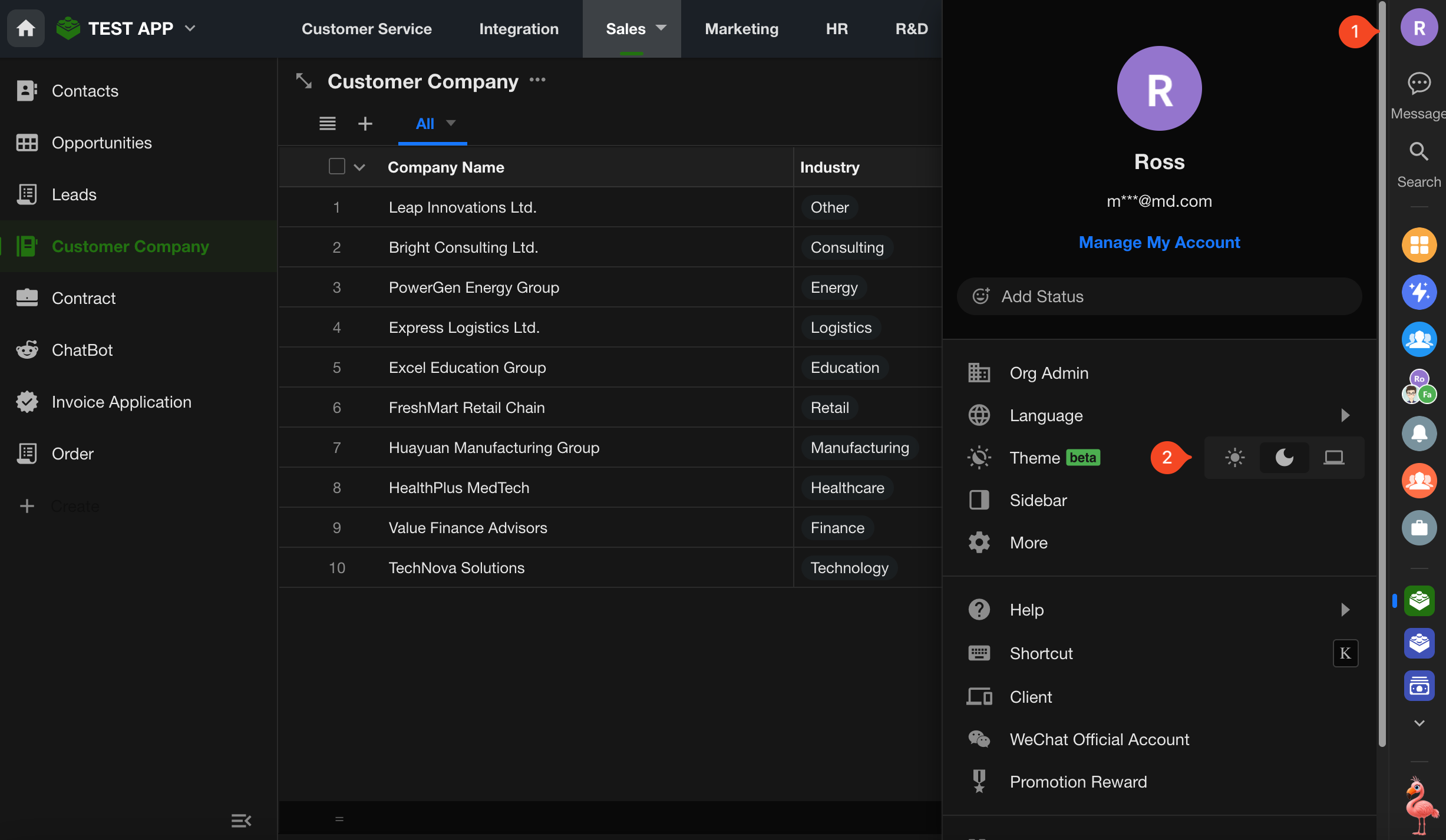Screen dimensions: 1446x840
Task: Open the notification bell icon
Action: pos(1419,434)
